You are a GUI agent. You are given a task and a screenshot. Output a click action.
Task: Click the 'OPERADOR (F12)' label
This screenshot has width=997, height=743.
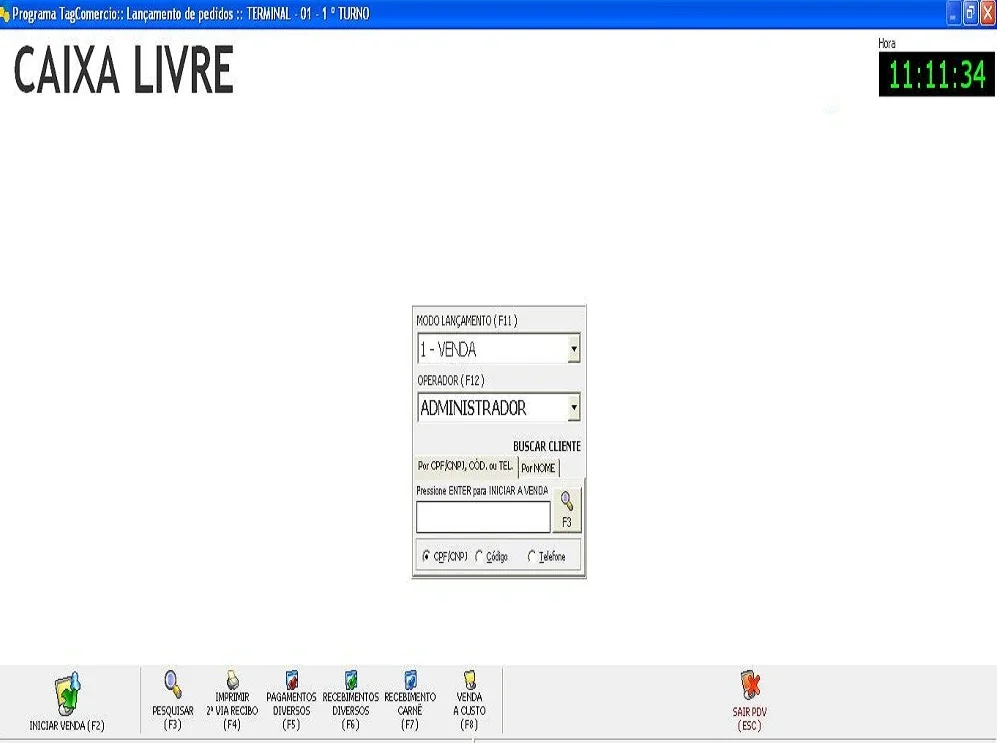click(x=451, y=380)
